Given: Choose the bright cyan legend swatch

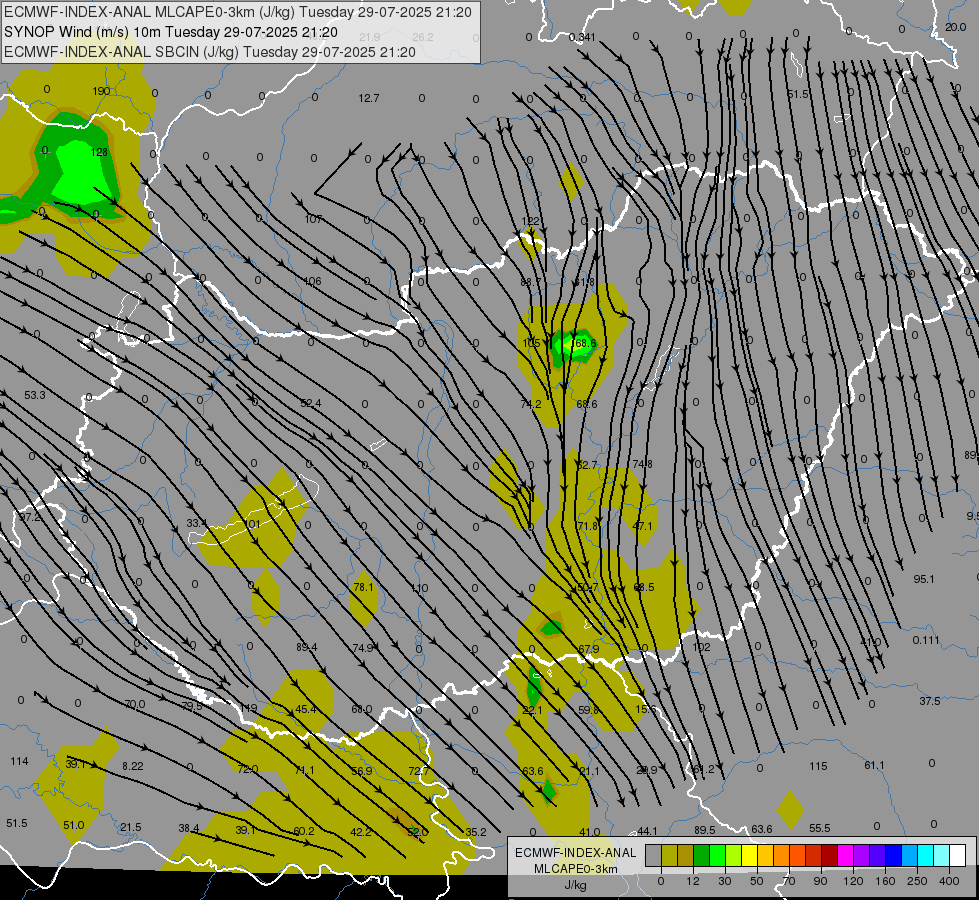Looking at the screenshot, I should (x=926, y=856).
